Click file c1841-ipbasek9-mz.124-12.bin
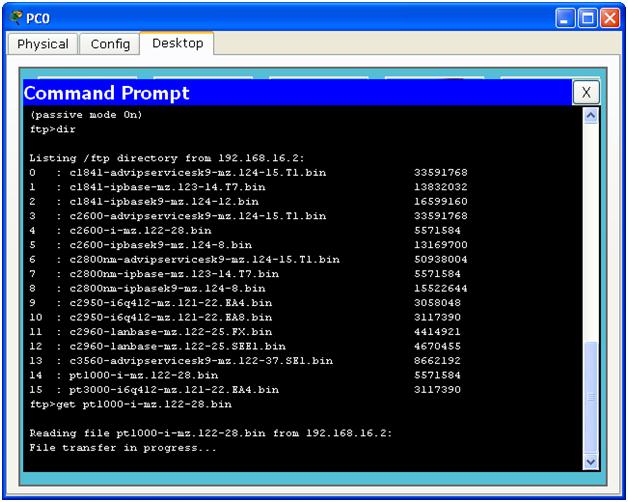The width and height of the screenshot is (628, 502). (164, 202)
